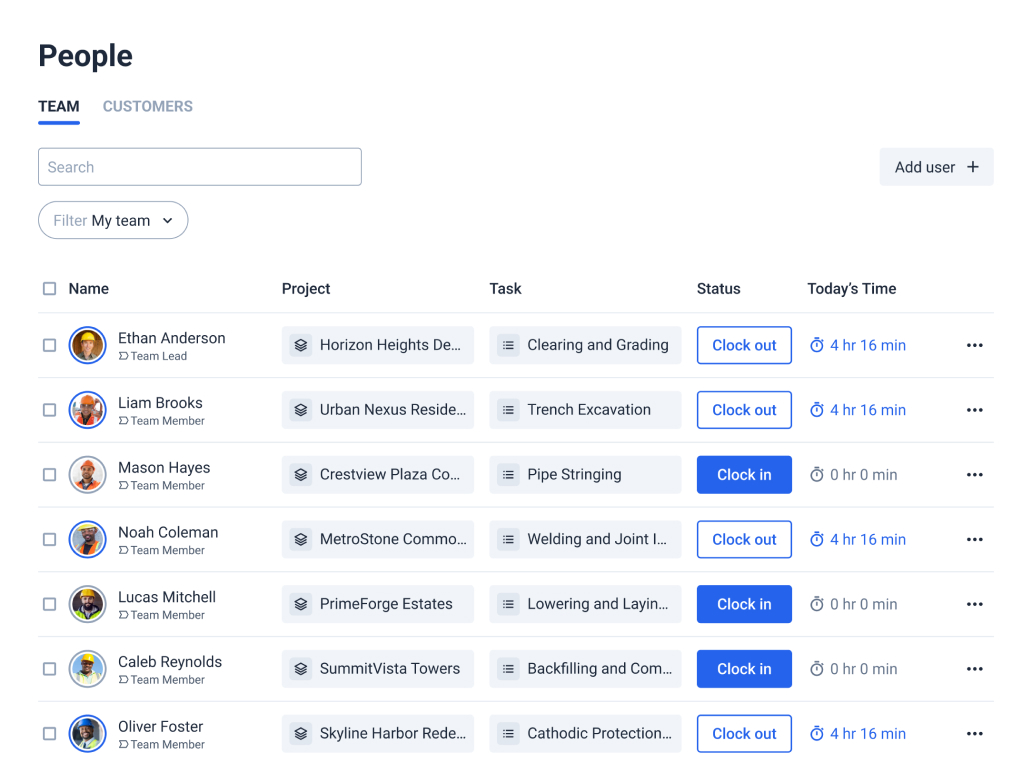Click the layers icon next to PrimeForge Estates
Screen dimensions: 1032x758
tap(301, 604)
